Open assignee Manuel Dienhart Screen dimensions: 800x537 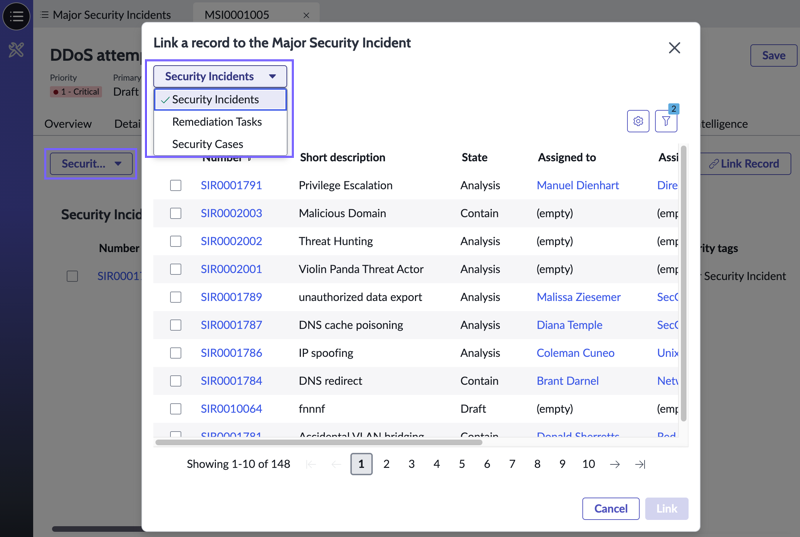click(578, 185)
